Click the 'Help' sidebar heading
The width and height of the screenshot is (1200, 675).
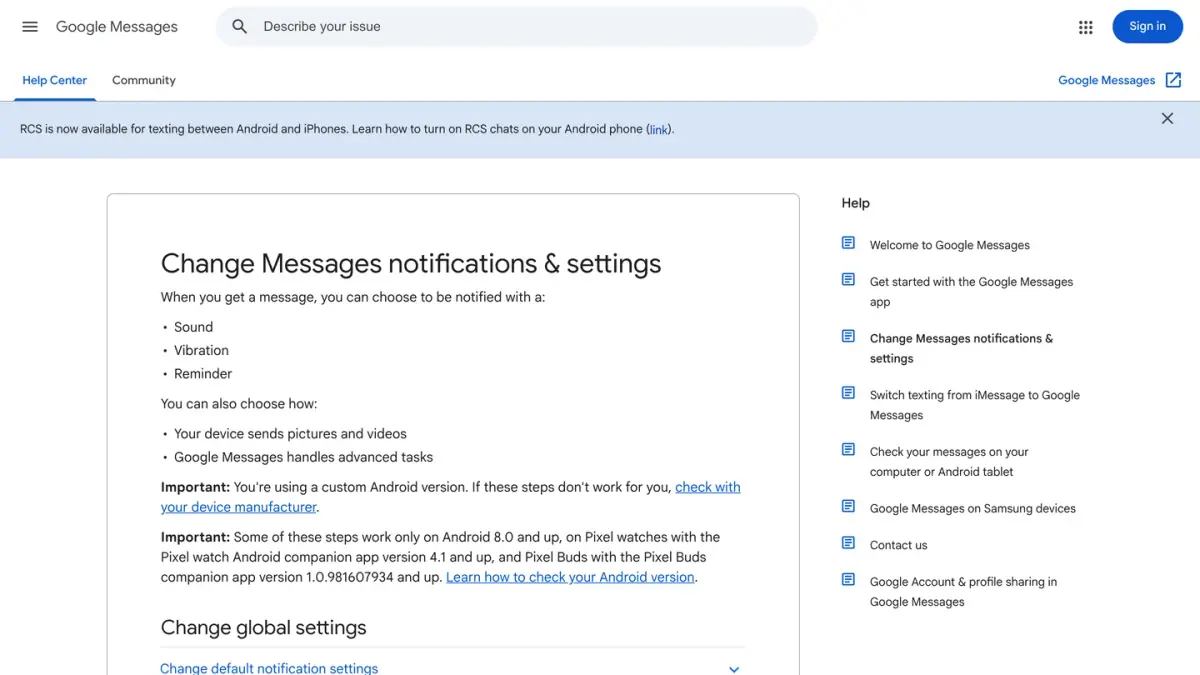pos(856,203)
